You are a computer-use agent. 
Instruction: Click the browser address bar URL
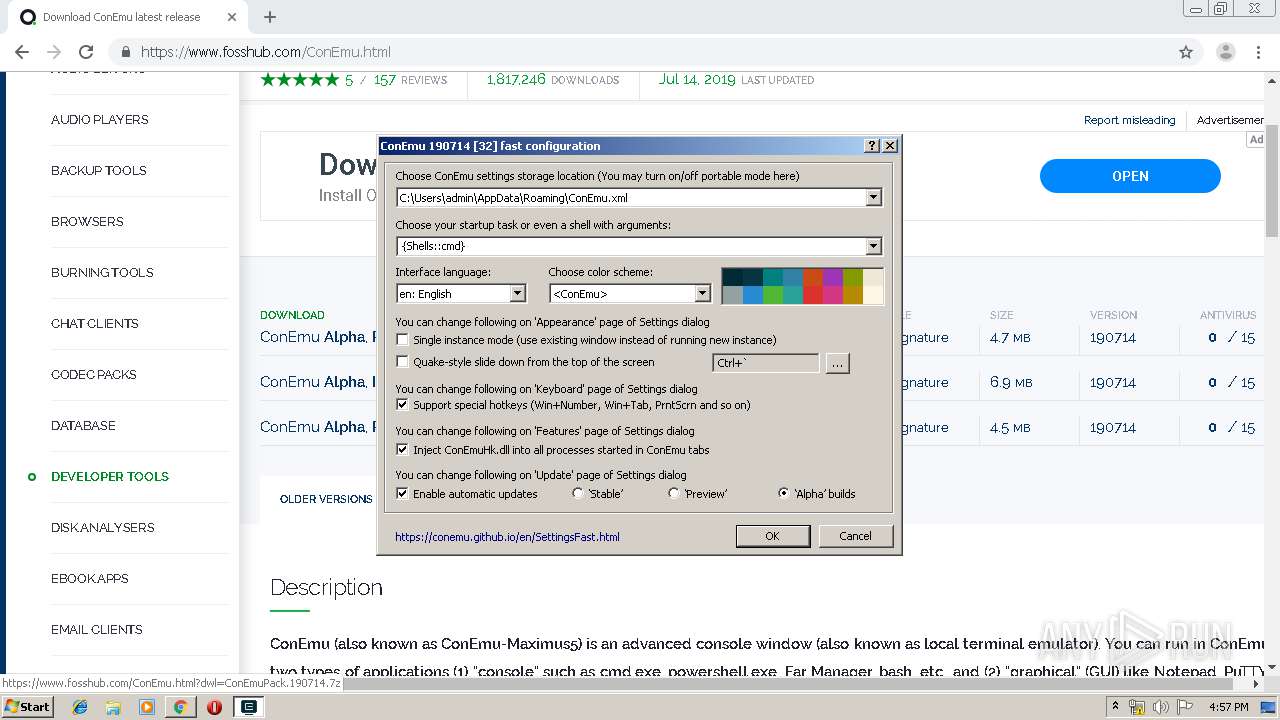266,52
